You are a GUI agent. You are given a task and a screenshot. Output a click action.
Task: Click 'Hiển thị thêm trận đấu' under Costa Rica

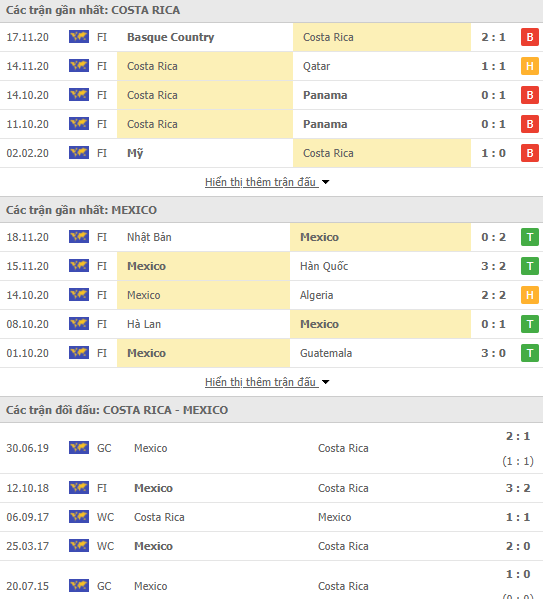[261, 182]
